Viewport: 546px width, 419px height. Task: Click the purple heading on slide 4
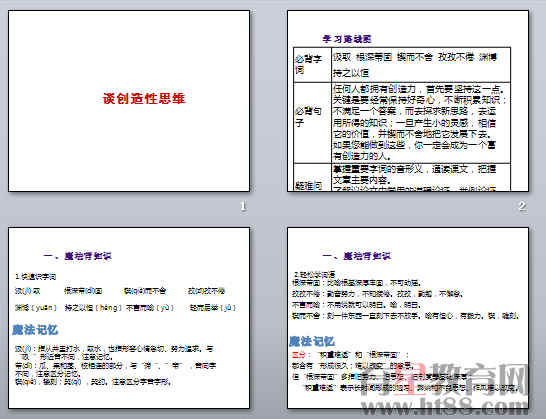(x=357, y=256)
